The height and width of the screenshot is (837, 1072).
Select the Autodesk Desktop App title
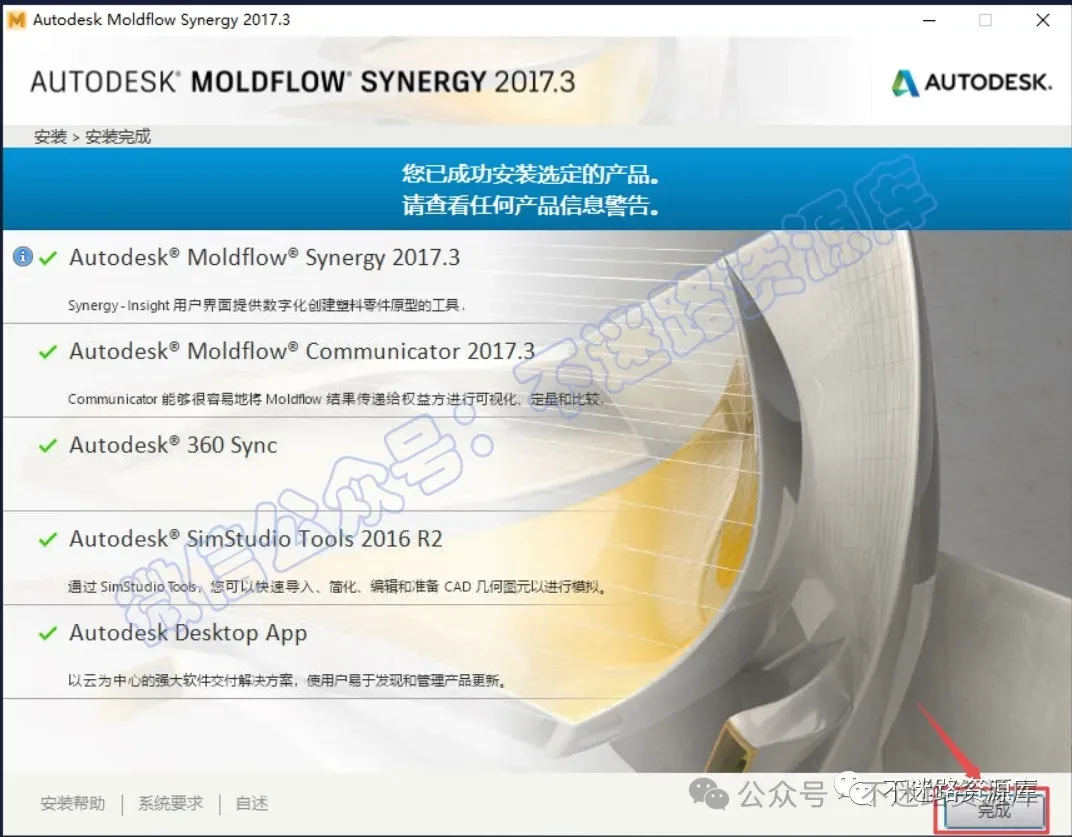[188, 633]
